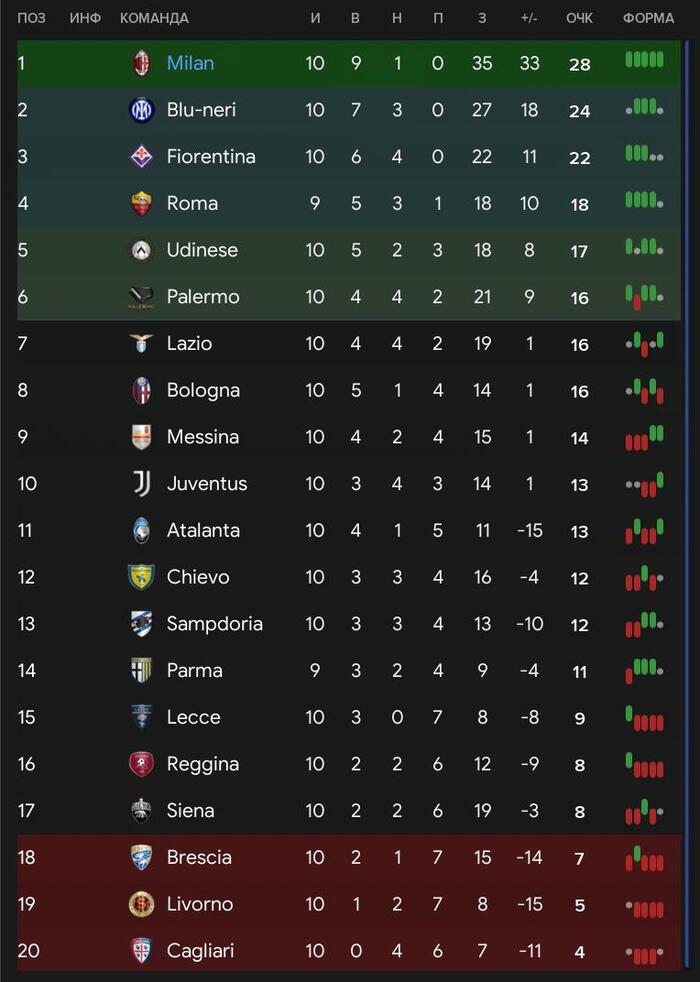Open the Milan team name link
The image size is (700, 982).
coord(190,63)
